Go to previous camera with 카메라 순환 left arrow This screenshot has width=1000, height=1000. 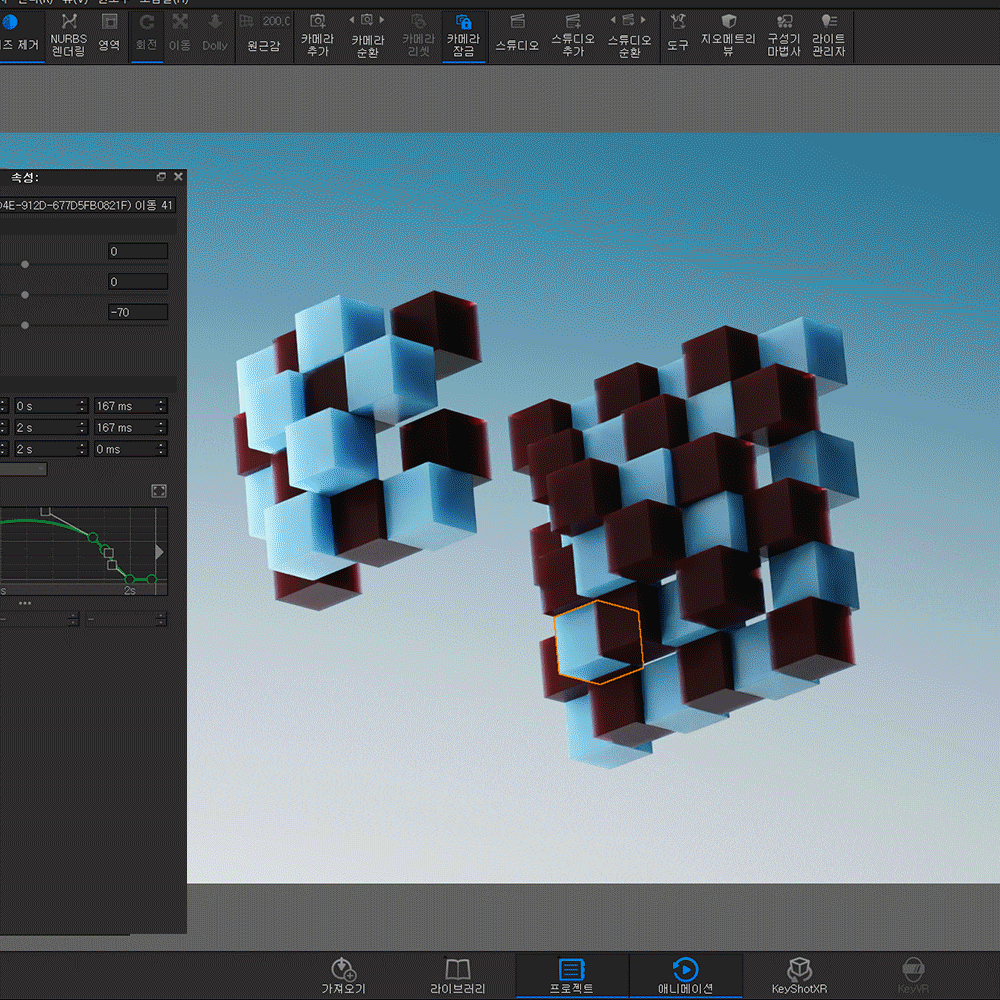[351, 20]
